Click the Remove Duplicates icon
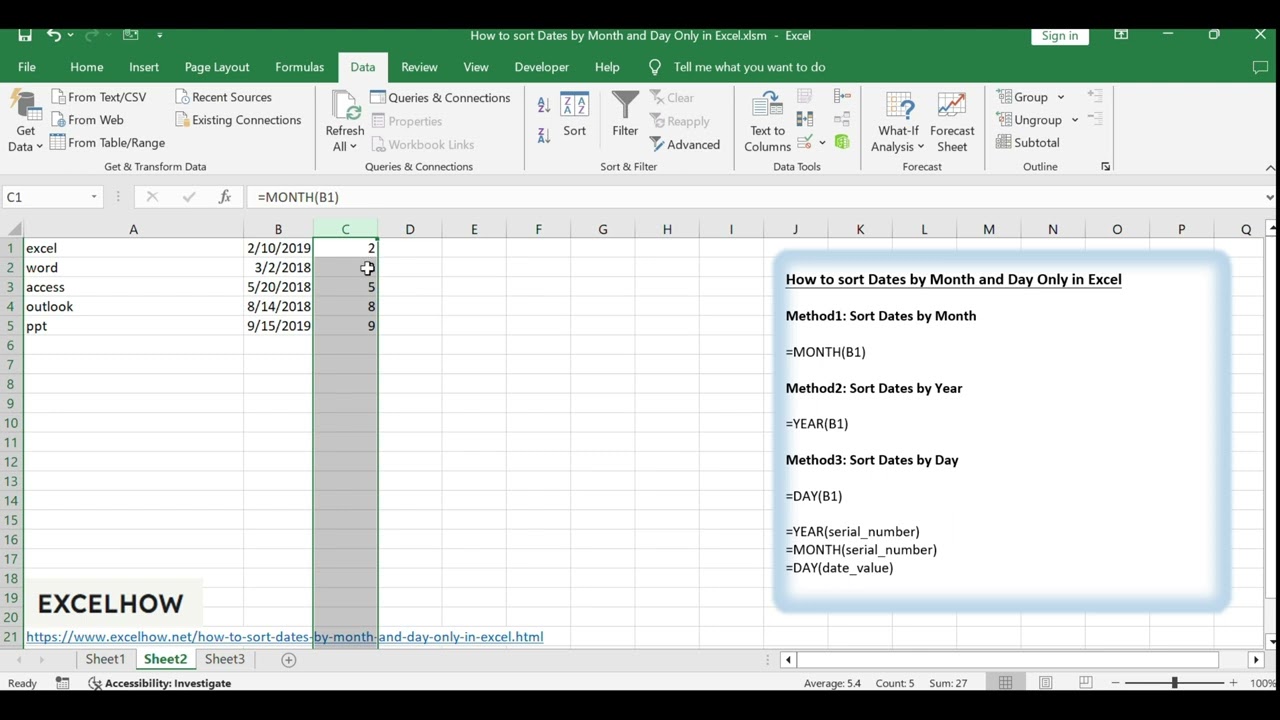Viewport: 1280px width, 720px height. coord(804,120)
